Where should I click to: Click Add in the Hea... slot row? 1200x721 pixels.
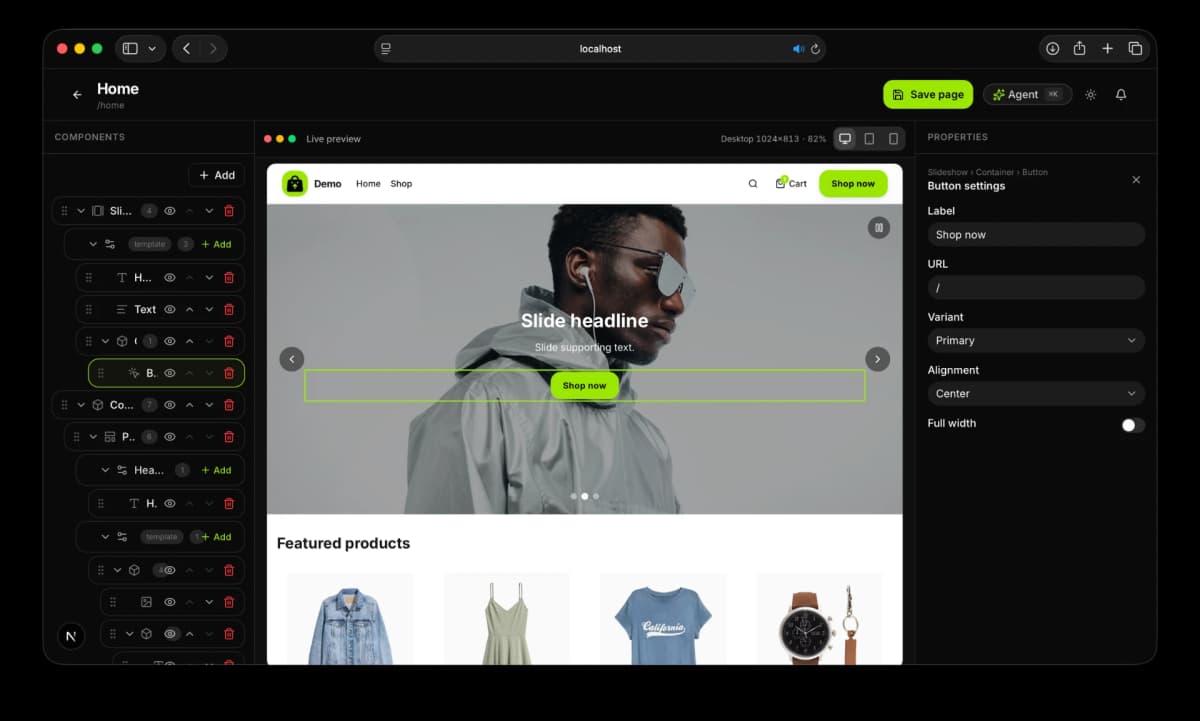point(216,470)
